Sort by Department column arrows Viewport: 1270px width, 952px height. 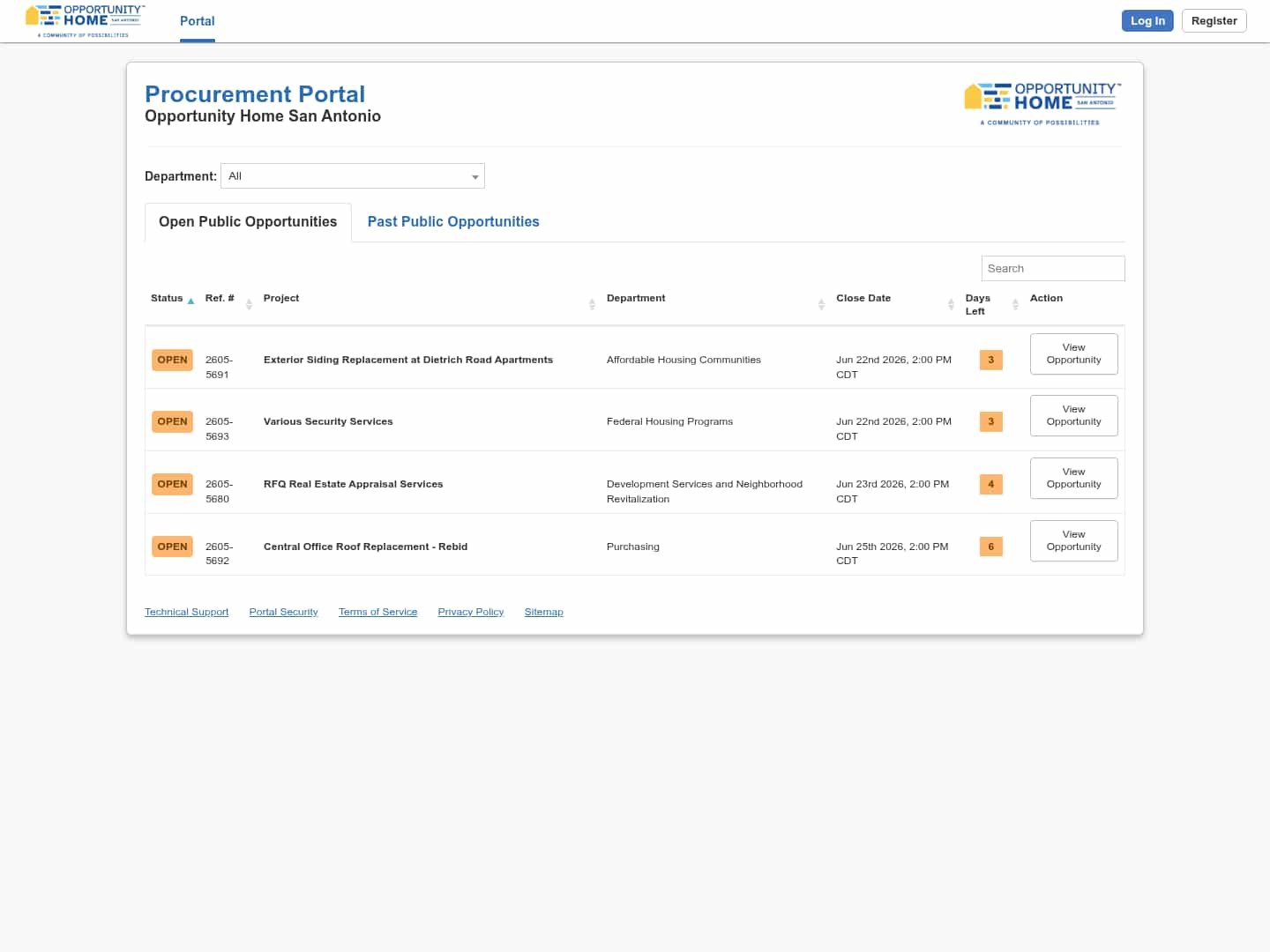(x=821, y=304)
